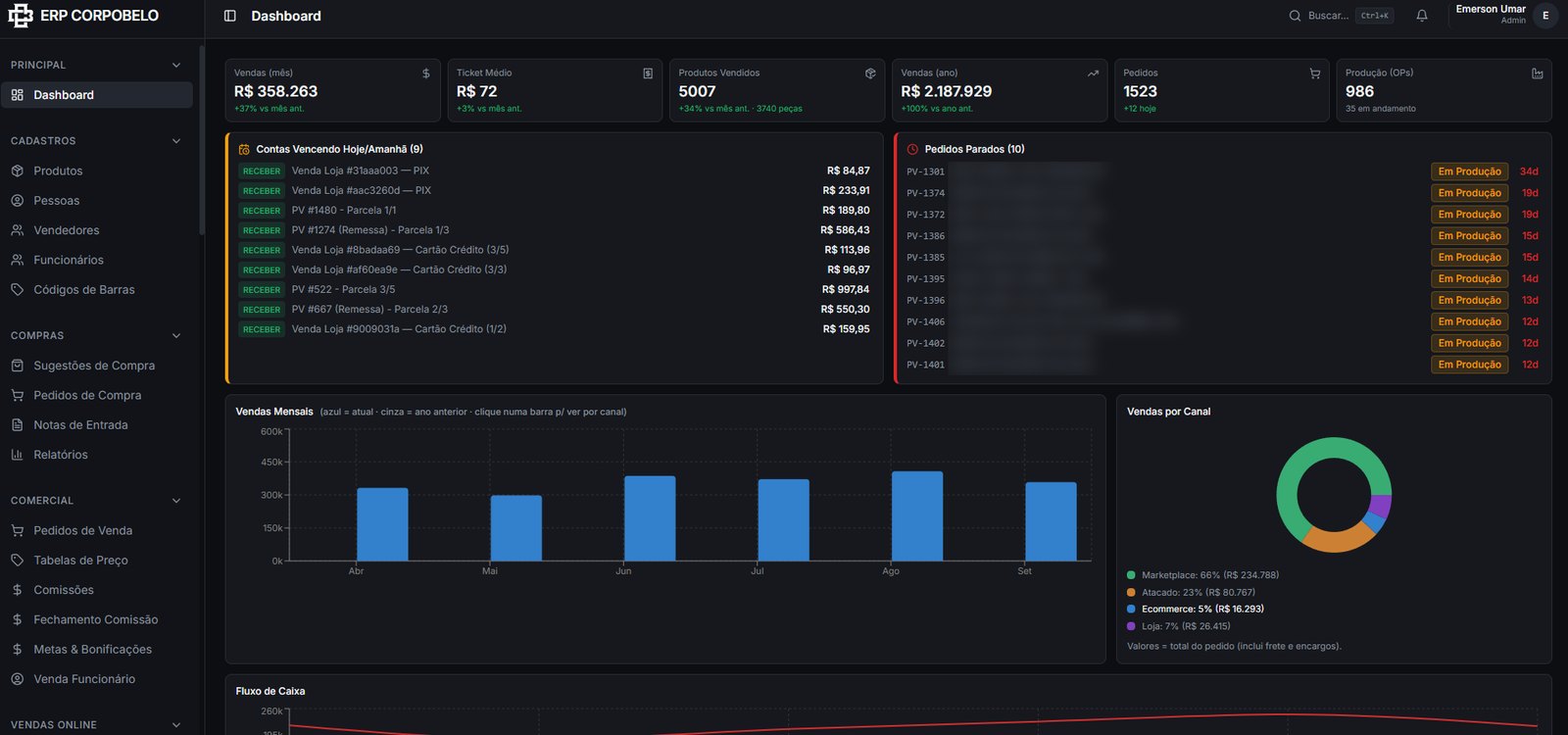Click RECEBER tag for PV #1480 Parcela 1/1
This screenshot has width=1568, height=735.
pos(262,211)
